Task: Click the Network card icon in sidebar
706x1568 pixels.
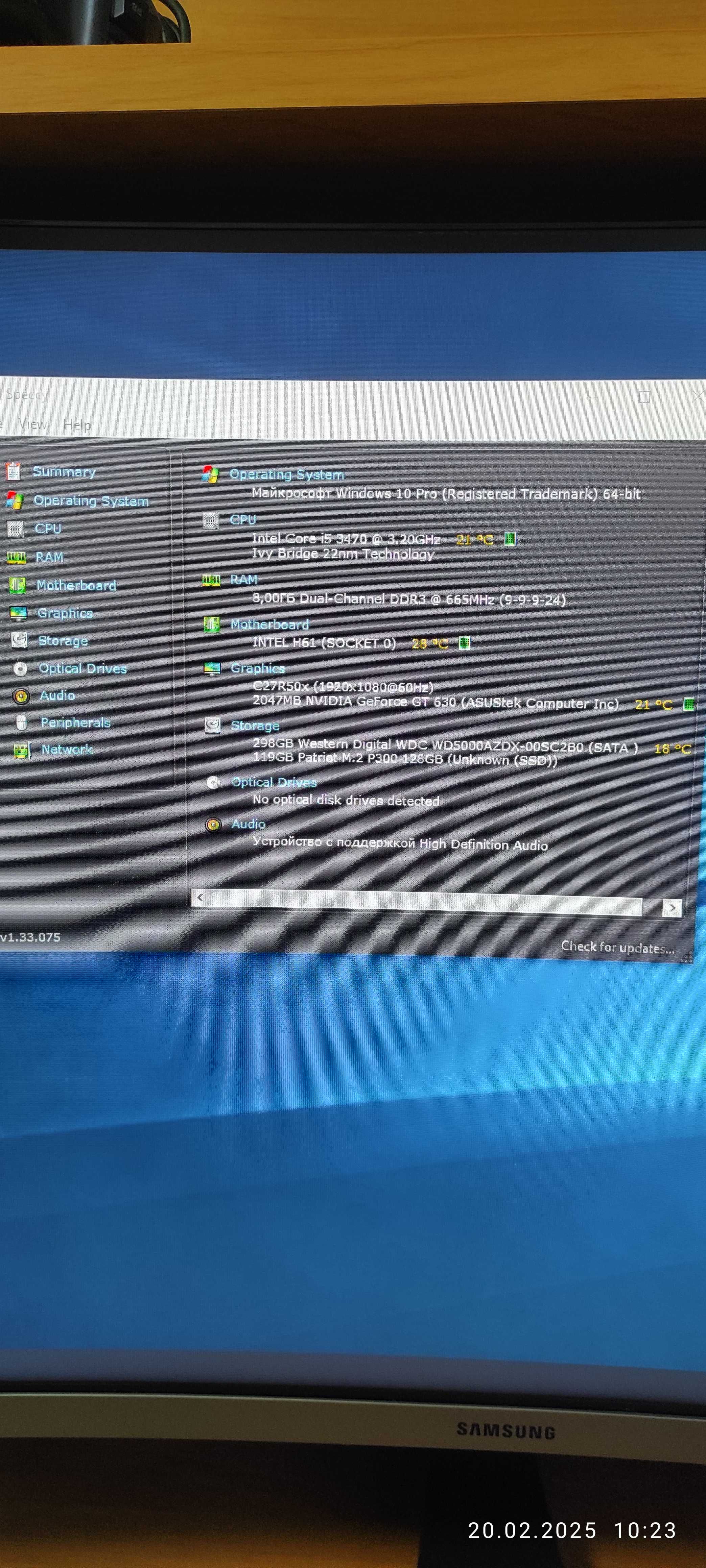Action: point(22,750)
